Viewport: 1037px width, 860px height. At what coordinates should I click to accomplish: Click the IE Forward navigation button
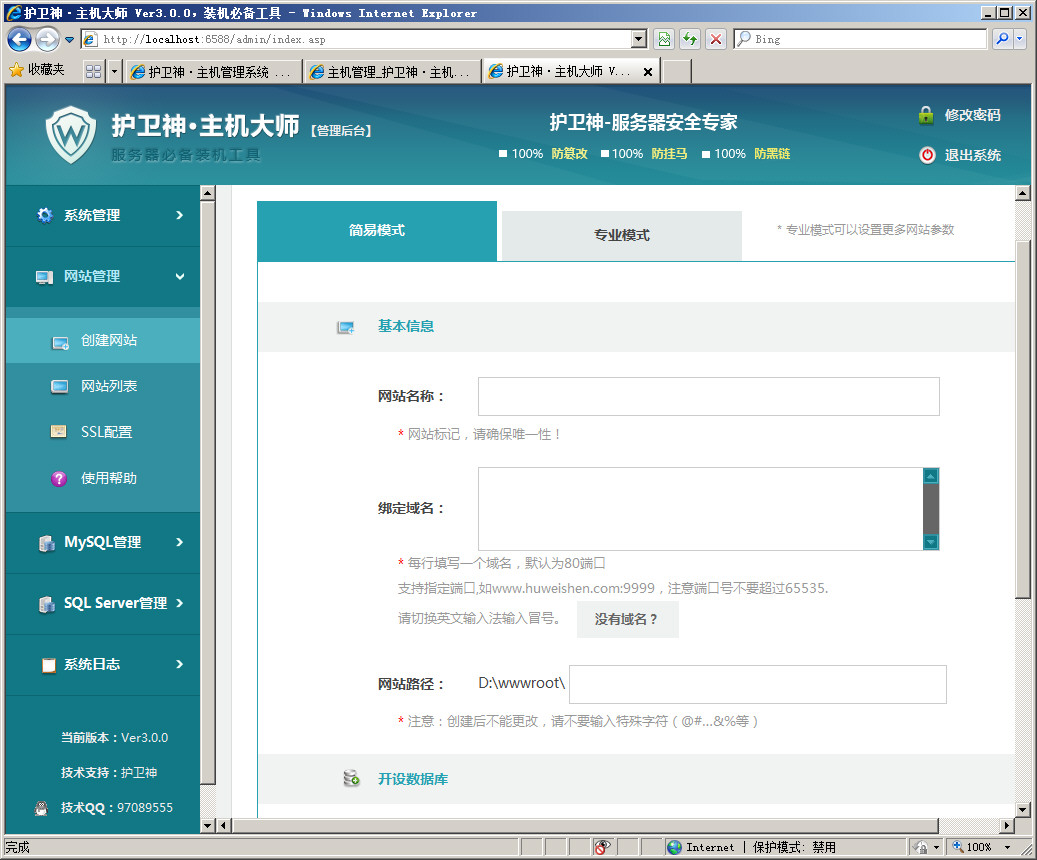(x=47, y=40)
